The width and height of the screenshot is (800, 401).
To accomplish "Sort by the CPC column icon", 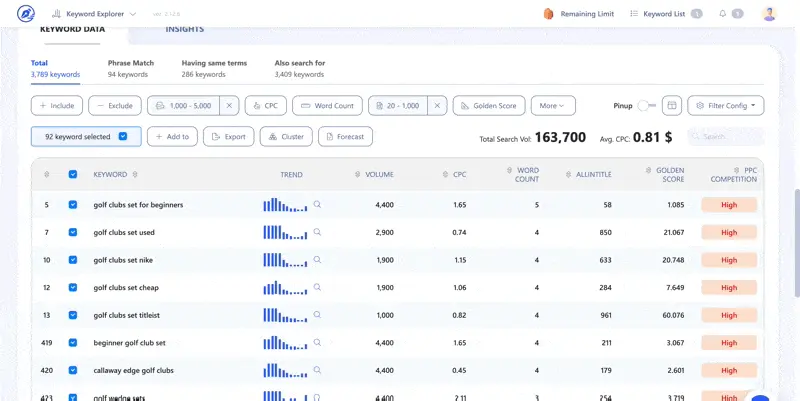I will pos(445,174).
